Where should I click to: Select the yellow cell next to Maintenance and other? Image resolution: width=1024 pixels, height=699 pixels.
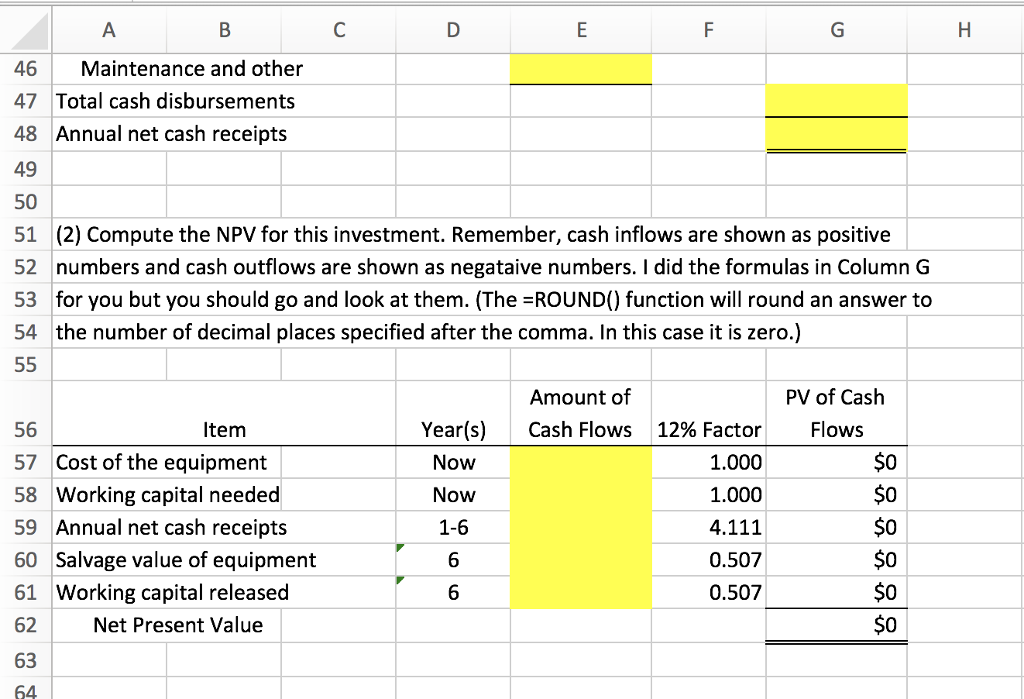[581, 69]
